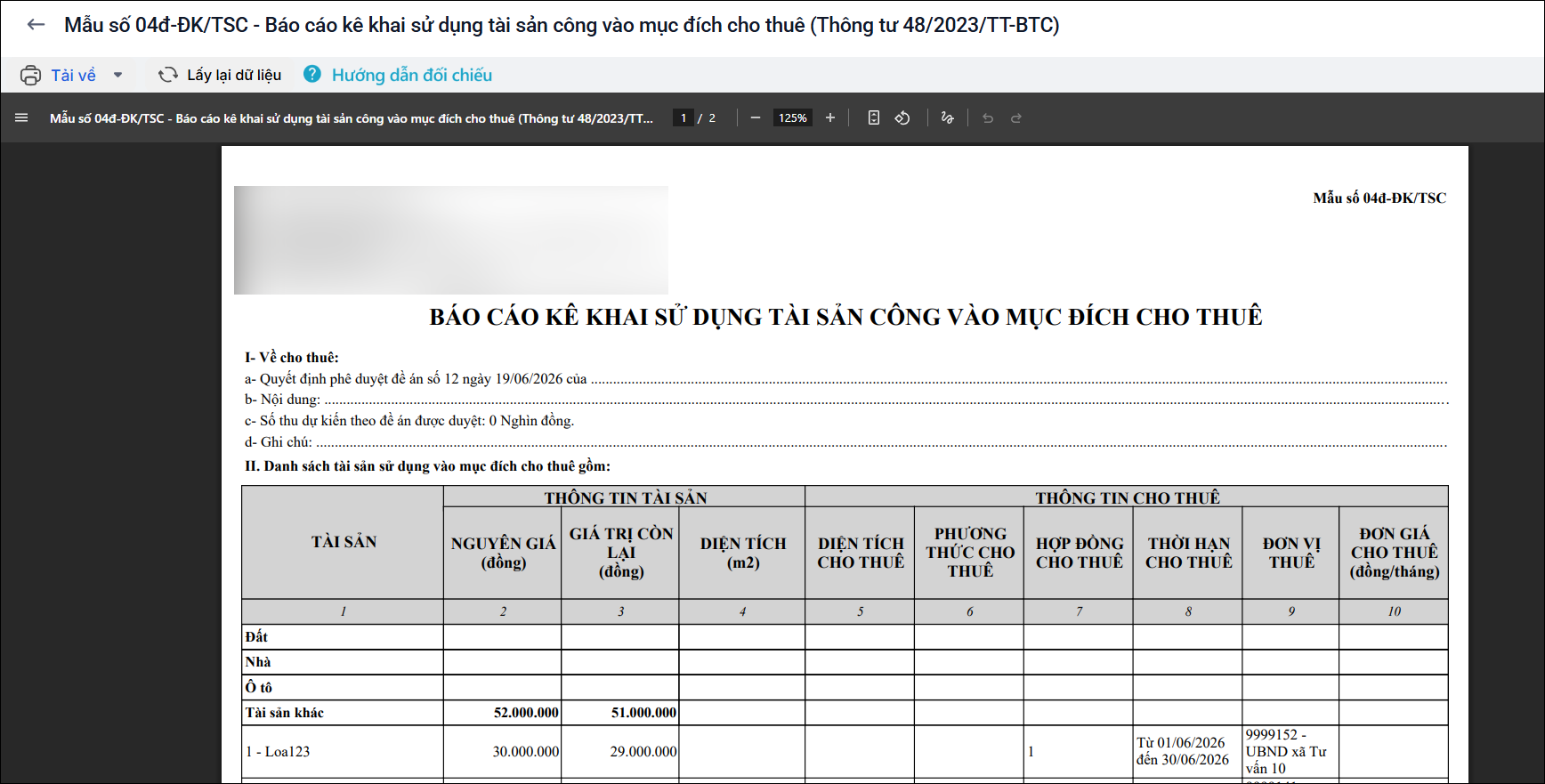The height and width of the screenshot is (784, 1545).
Task: Click the I- Về cho thuê heading
Action: [x=292, y=358]
